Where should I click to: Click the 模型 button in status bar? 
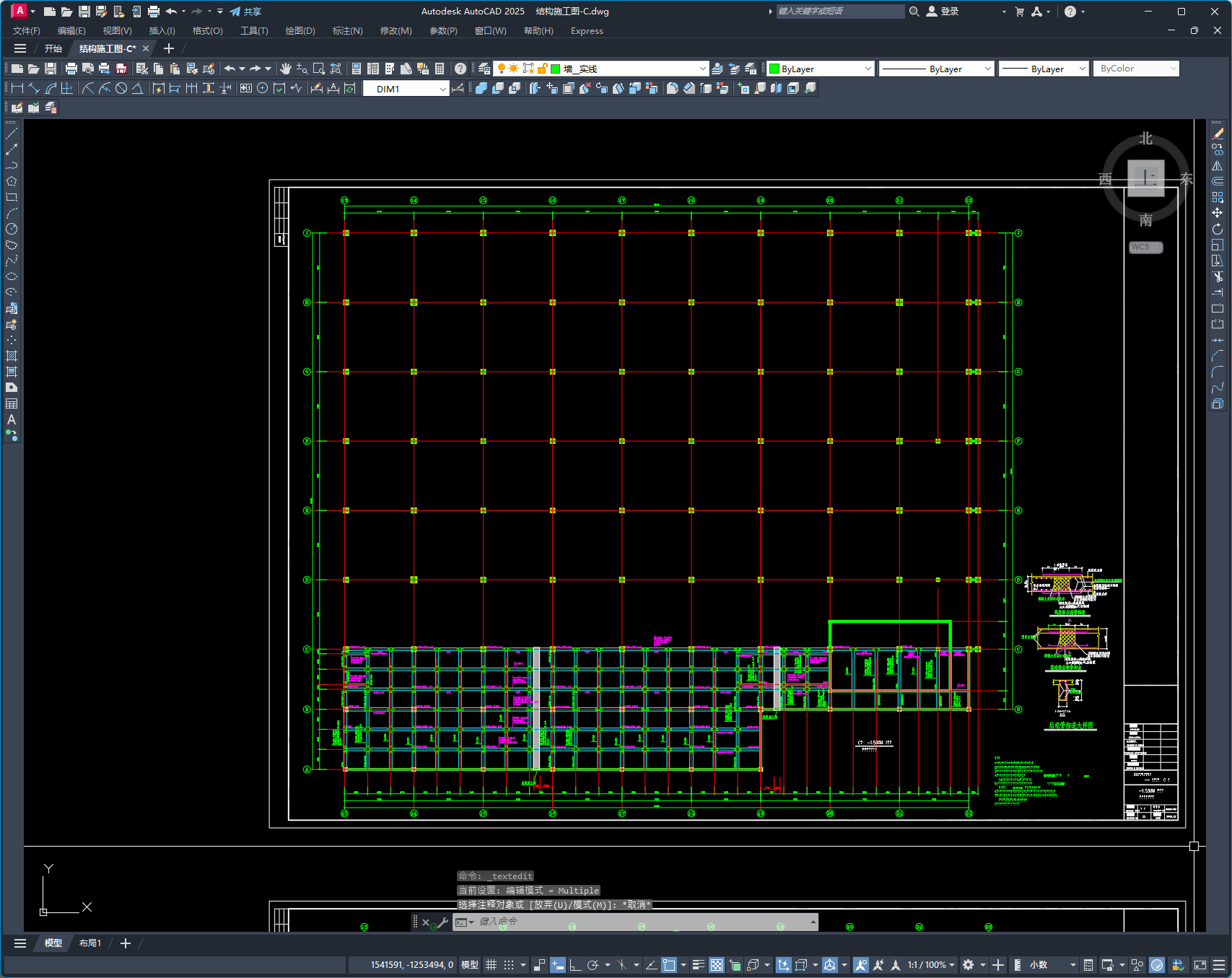(x=470, y=965)
